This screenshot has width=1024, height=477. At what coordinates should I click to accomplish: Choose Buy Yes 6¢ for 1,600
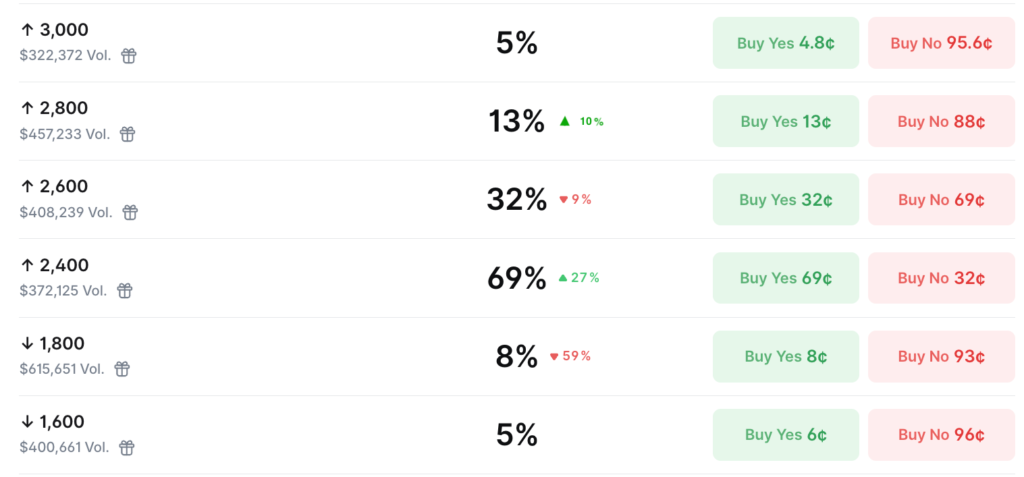pos(785,435)
